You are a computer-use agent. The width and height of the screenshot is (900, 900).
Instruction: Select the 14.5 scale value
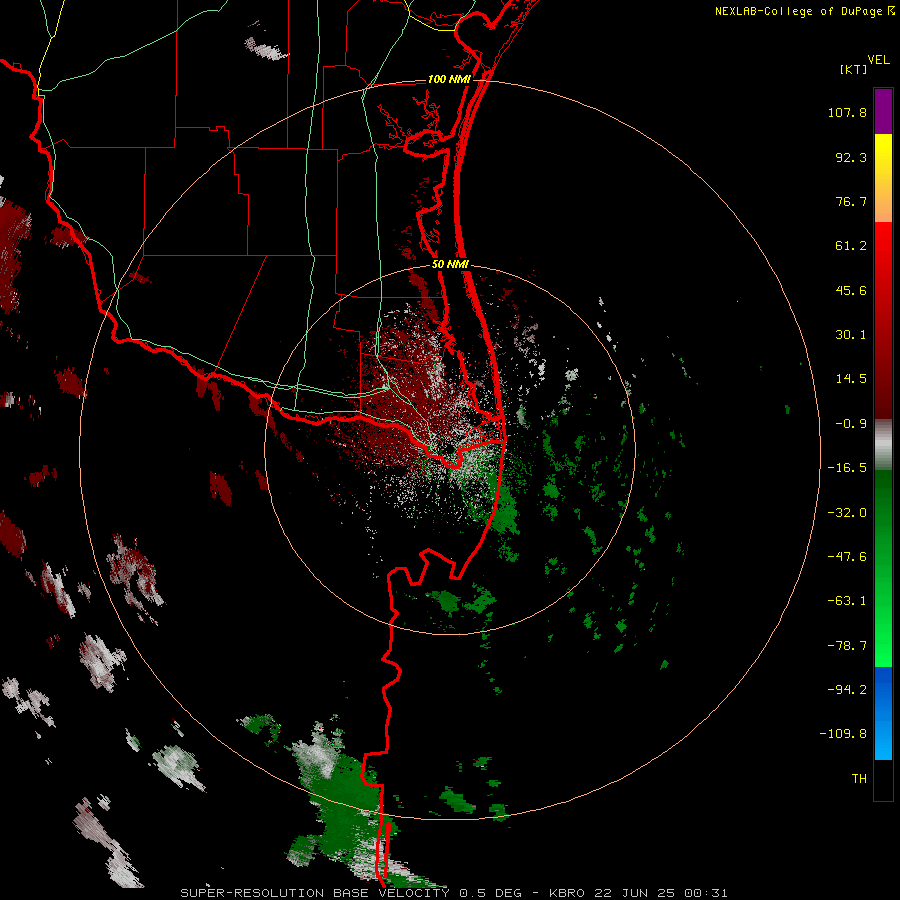click(851, 379)
